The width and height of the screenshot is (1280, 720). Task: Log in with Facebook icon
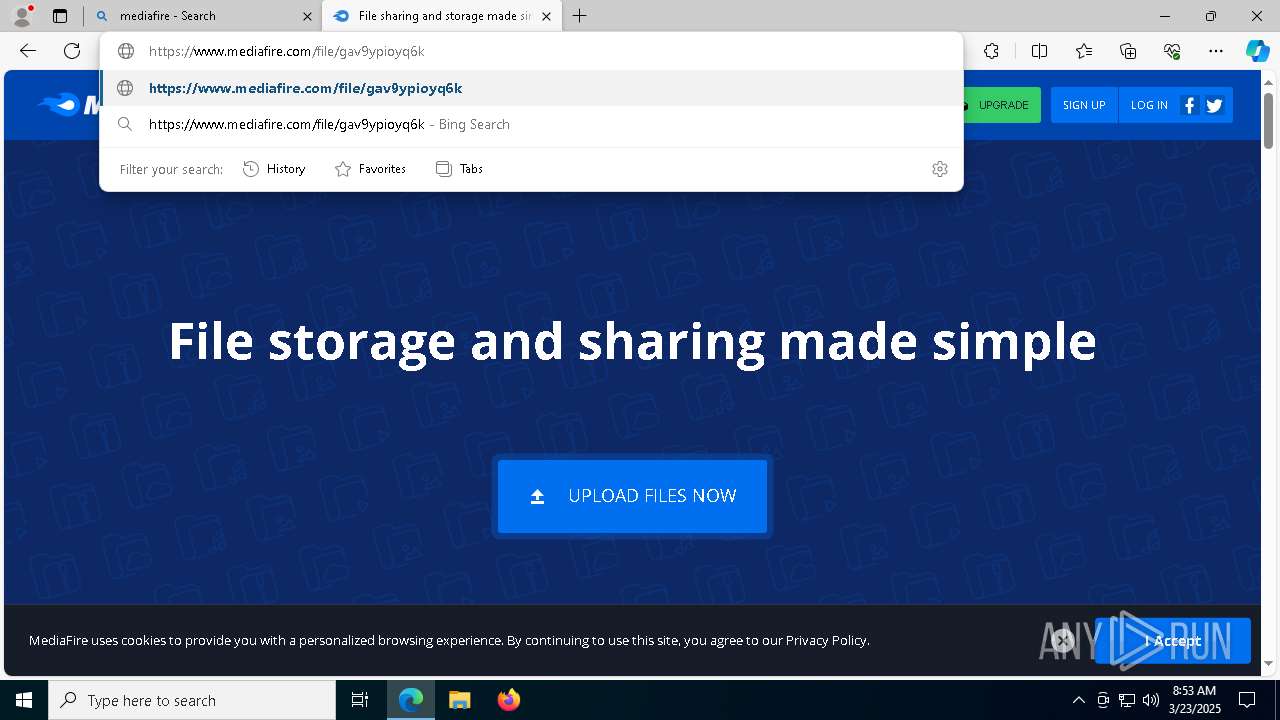(1189, 105)
